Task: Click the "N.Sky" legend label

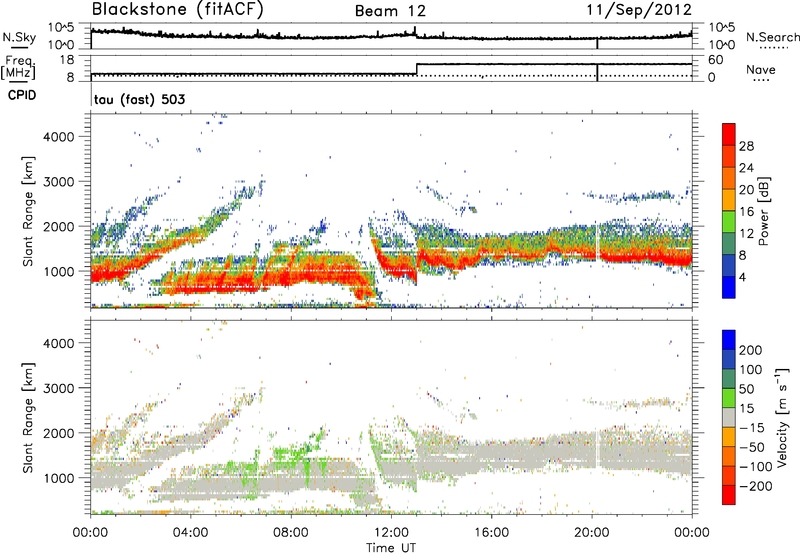Action: [x=19, y=37]
